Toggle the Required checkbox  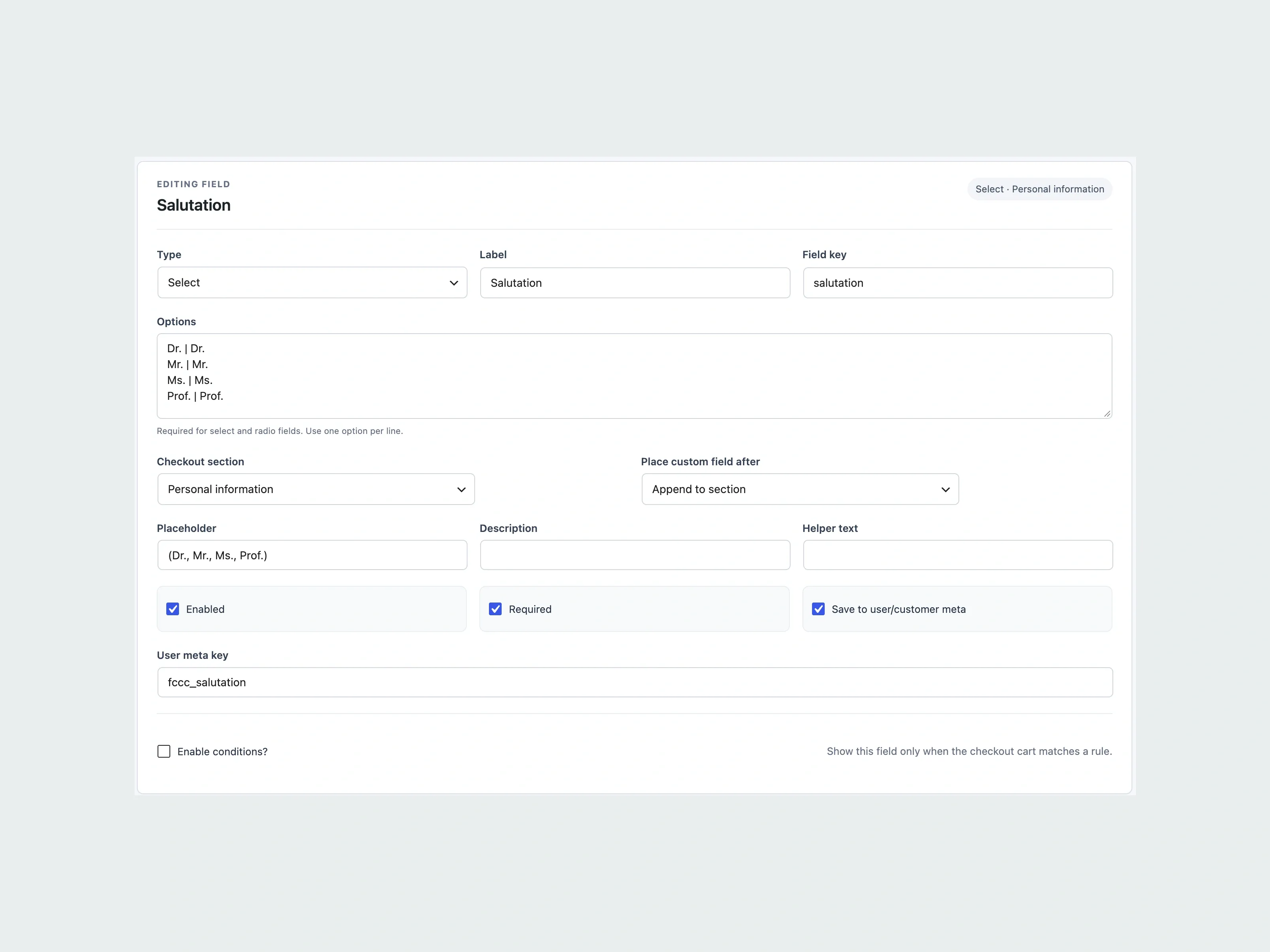point(495,609)
